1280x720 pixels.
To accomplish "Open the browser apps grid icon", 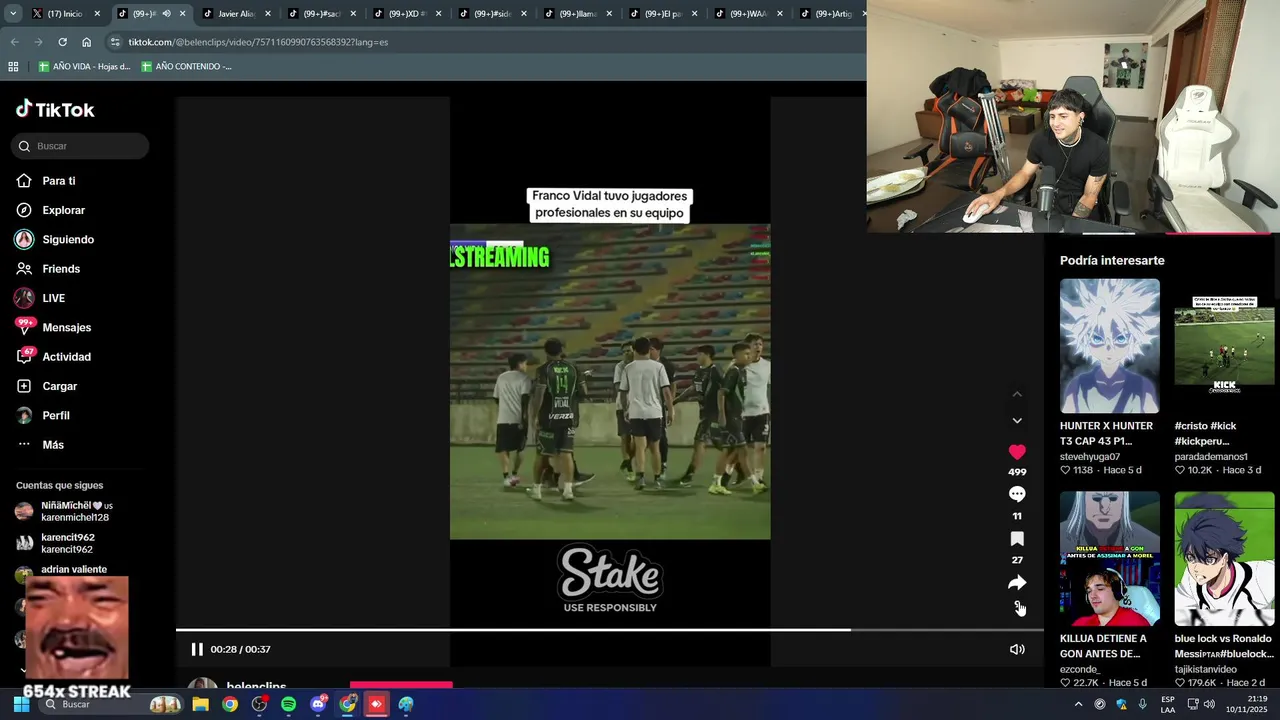I will point(13,67).
